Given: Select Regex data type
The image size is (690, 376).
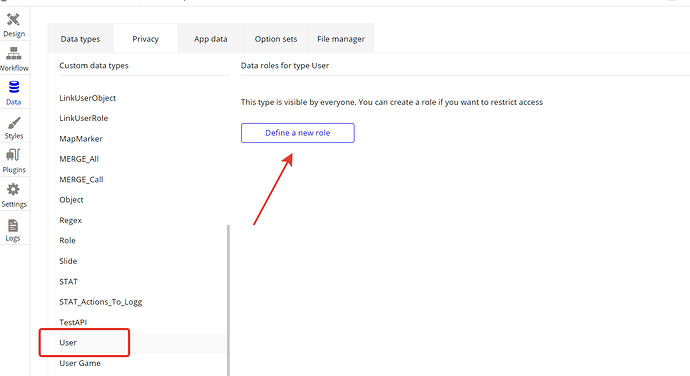Looking at the screenshot, I should [70, 220].
